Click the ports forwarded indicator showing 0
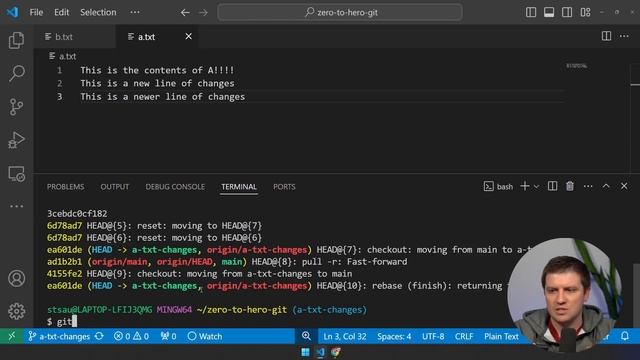640x360 pixels. pos(168,336)
